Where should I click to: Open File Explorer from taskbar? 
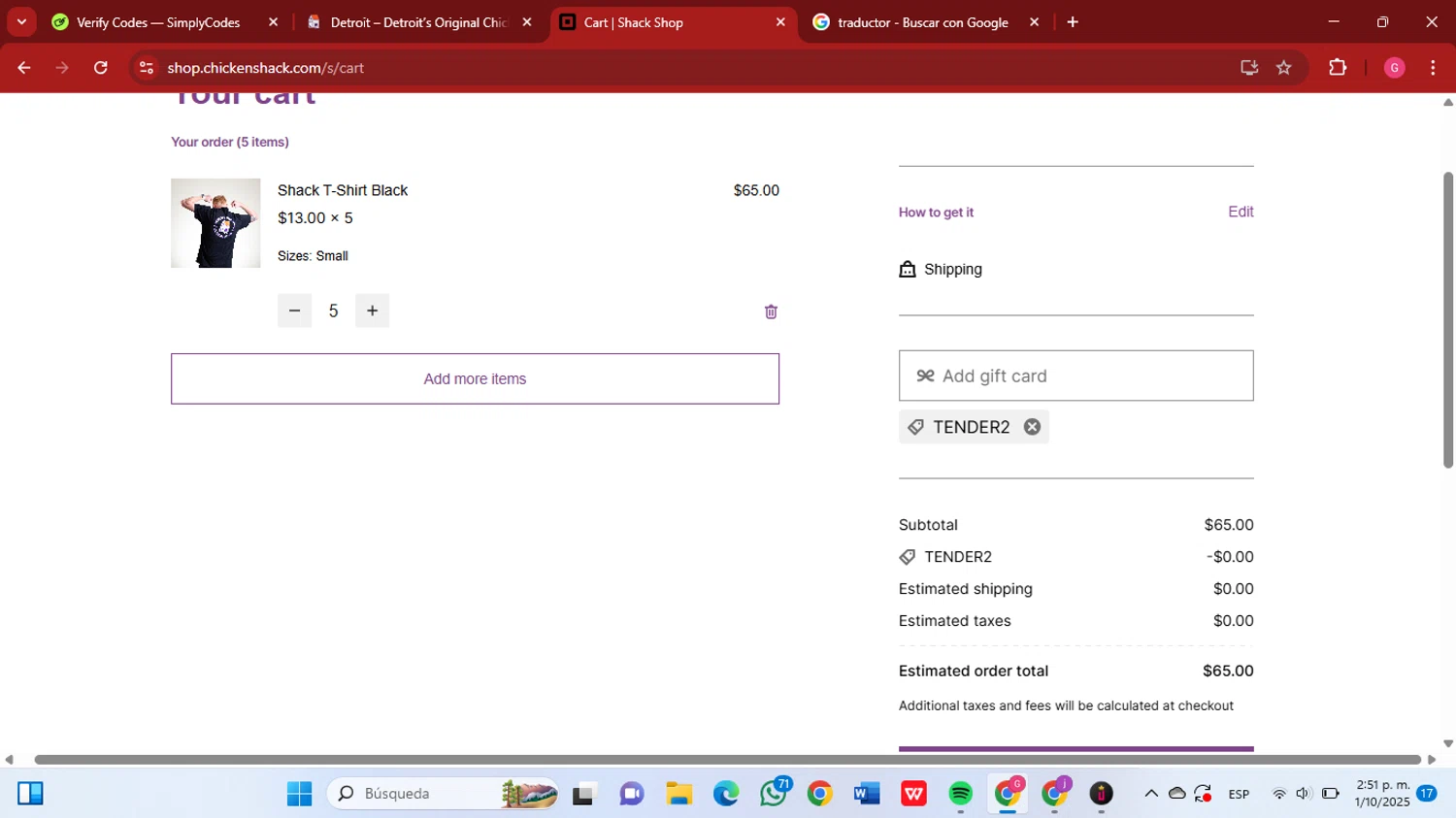(678, 794)
